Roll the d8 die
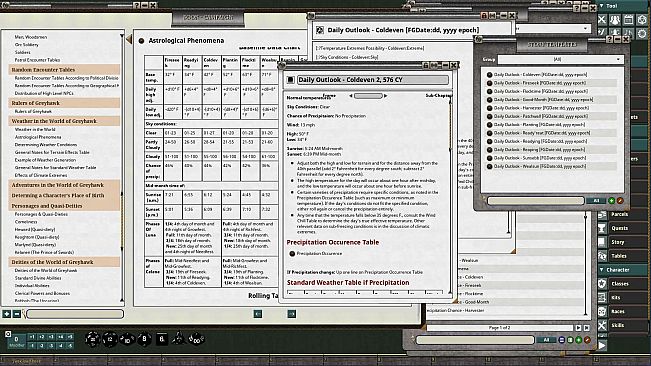 (x=144, y=339)
